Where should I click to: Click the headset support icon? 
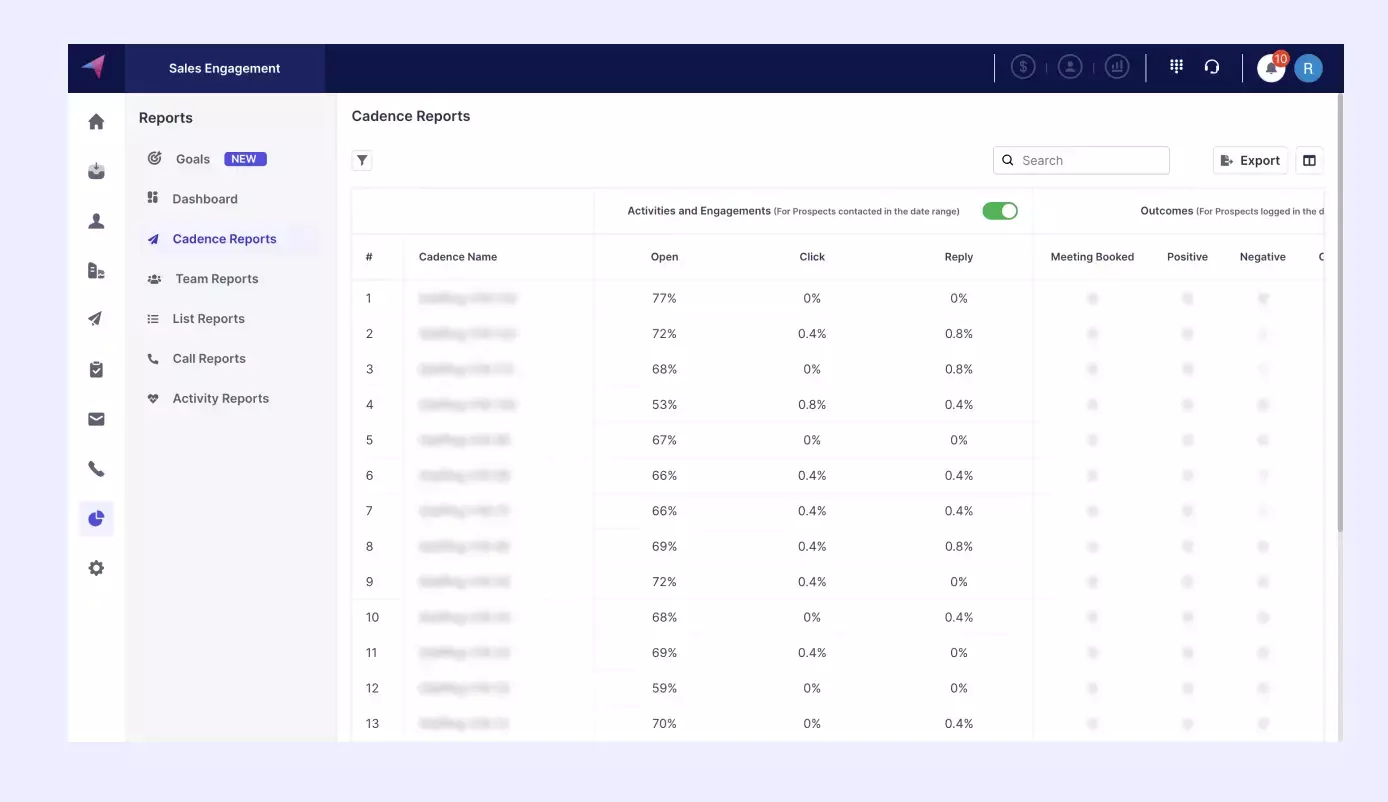coord(1212,67)
